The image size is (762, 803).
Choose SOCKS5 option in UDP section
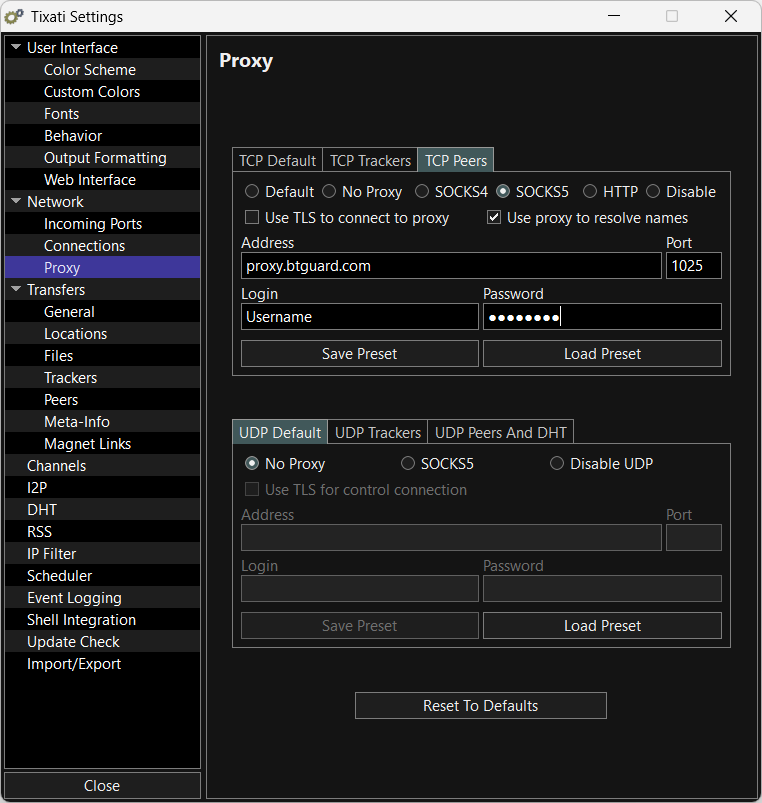point(408,464)
